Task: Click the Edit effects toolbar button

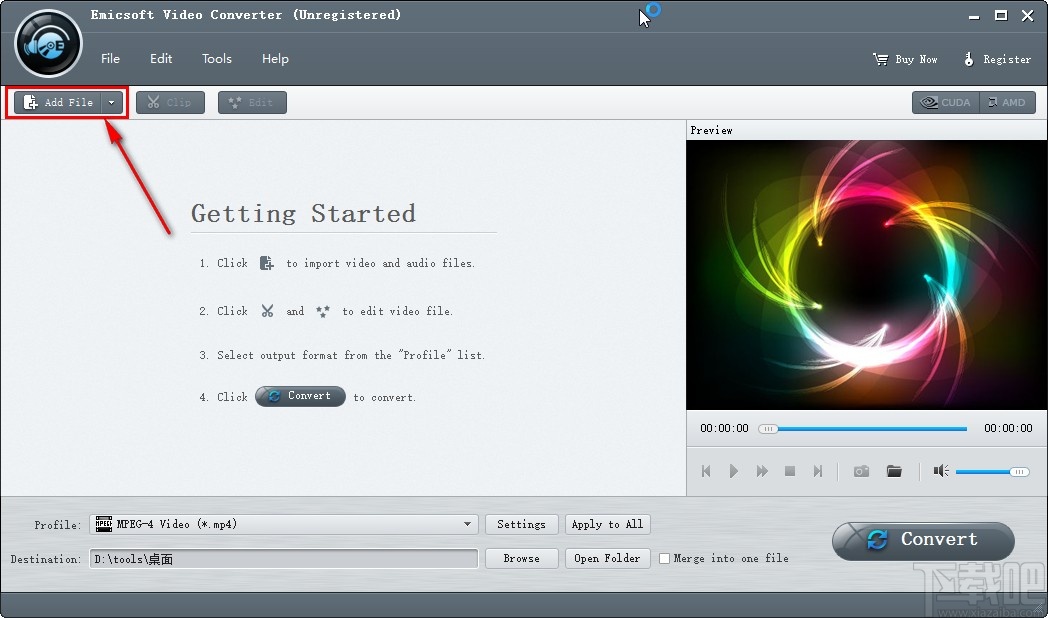Action: pyautogui.click(x=252, y=102)
